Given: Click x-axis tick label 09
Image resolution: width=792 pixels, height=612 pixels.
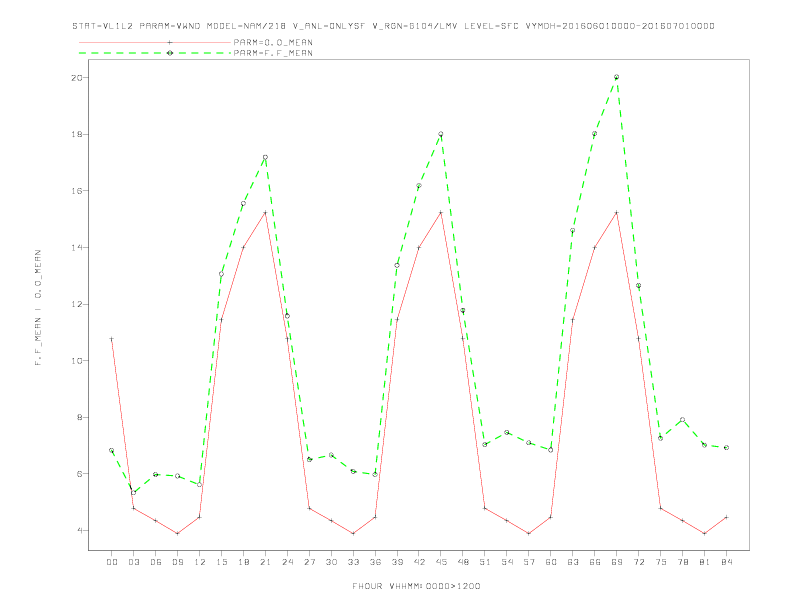Looking at the screenshot, I should pyautogui.click(x=177, y=562).
